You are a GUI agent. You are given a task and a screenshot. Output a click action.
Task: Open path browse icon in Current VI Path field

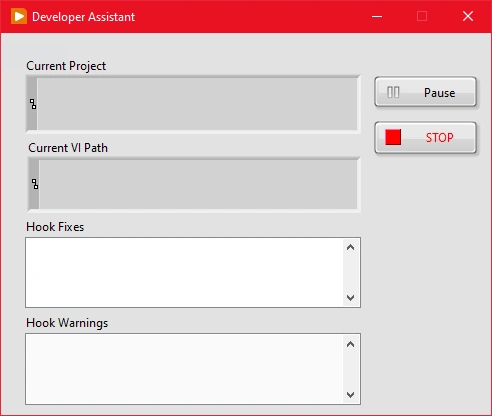(35, 184)
